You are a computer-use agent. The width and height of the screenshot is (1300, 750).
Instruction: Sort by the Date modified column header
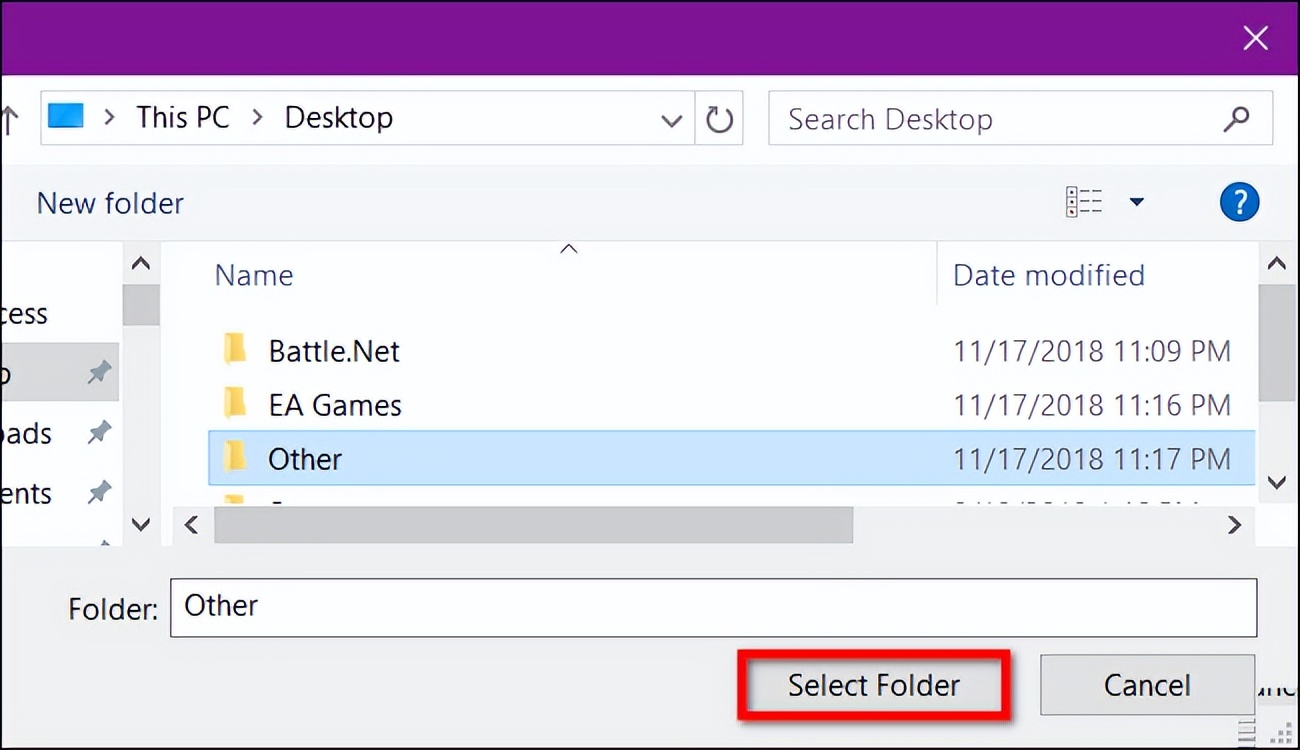click(x=1048, y=275)
